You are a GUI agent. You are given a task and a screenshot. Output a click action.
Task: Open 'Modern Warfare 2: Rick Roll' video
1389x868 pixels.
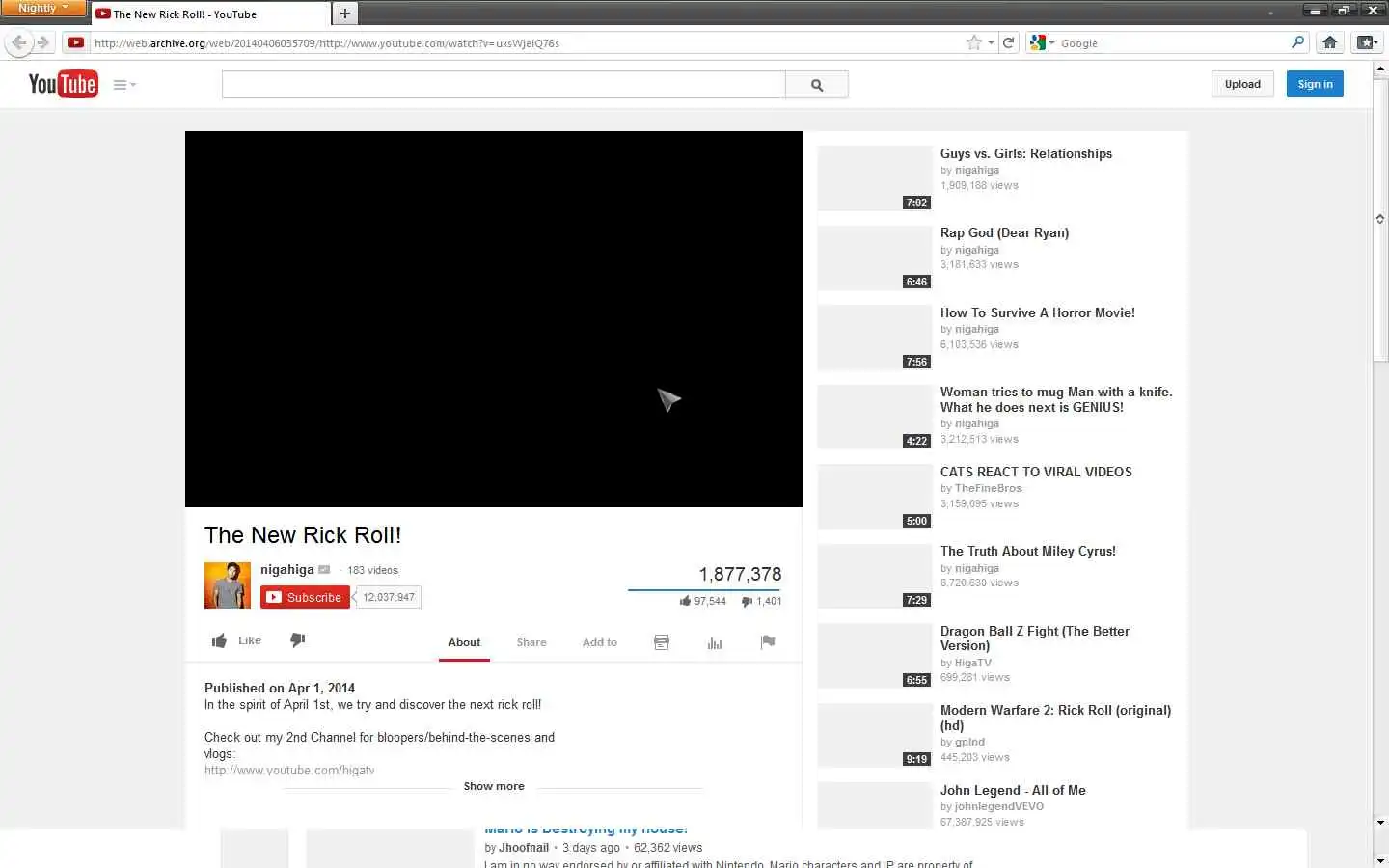1055,718
